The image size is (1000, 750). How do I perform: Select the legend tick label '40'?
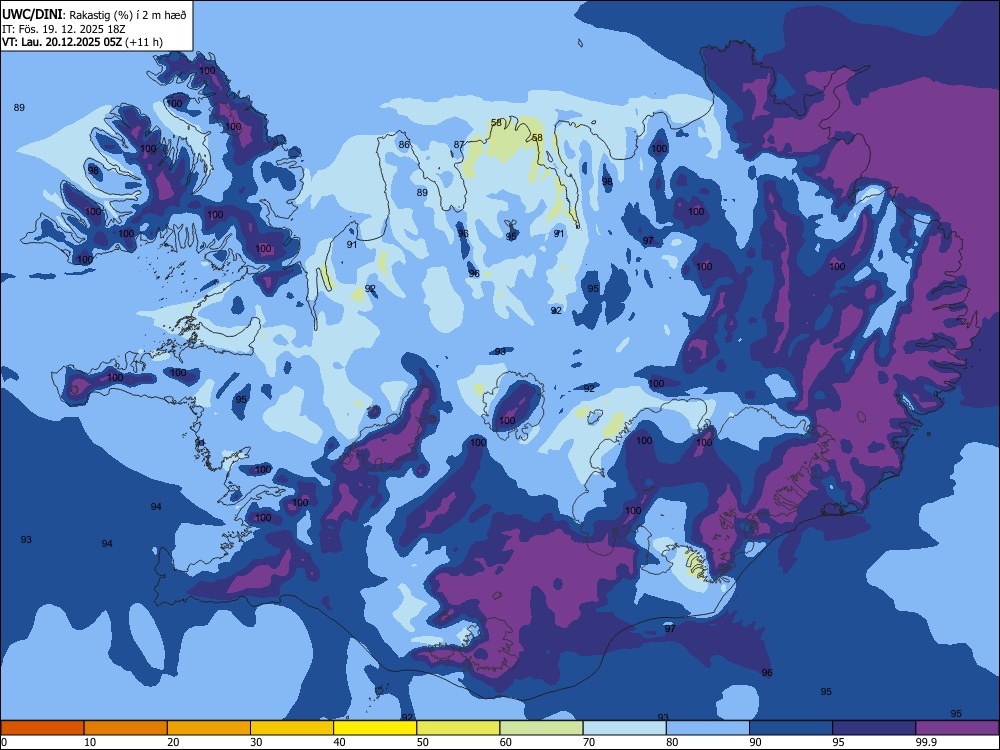pyautogui.click(x=340, y=742)
